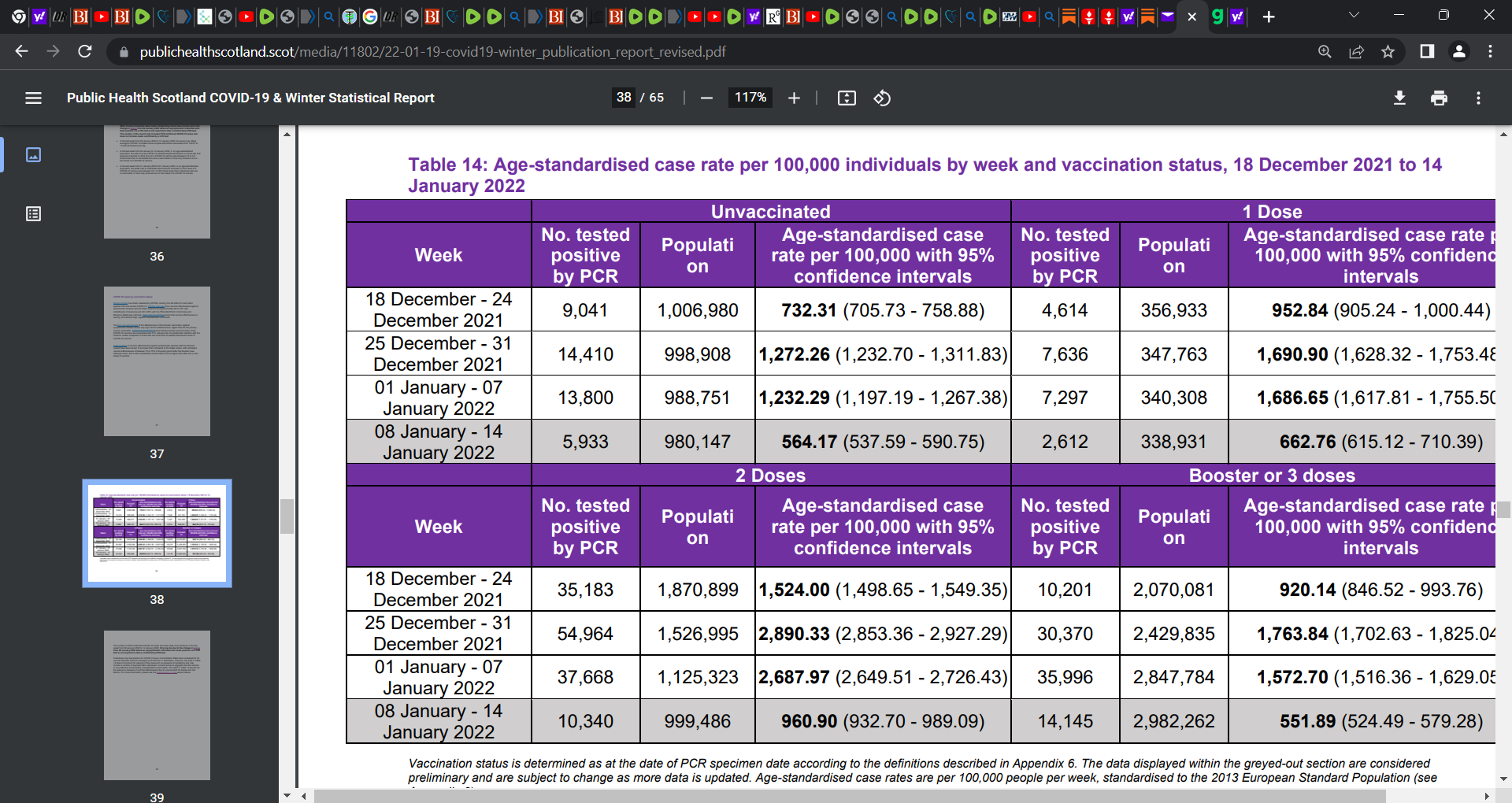Click the '2 Doses' section header
The width and height of the screenshot is (1512, 803).
(x=771, y=475)
